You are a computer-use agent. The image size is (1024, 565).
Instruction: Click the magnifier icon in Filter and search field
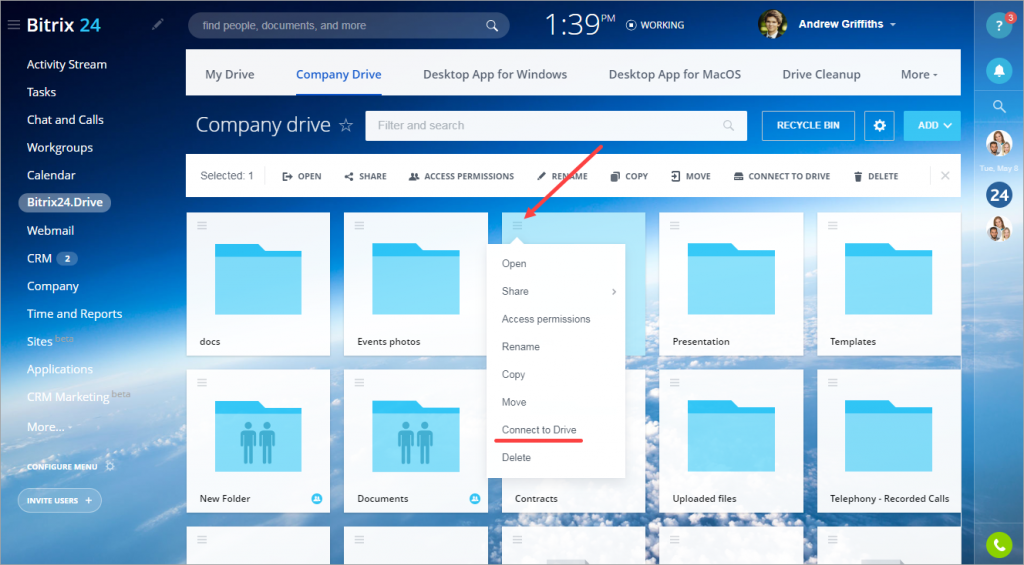click(x=728, y=125)
